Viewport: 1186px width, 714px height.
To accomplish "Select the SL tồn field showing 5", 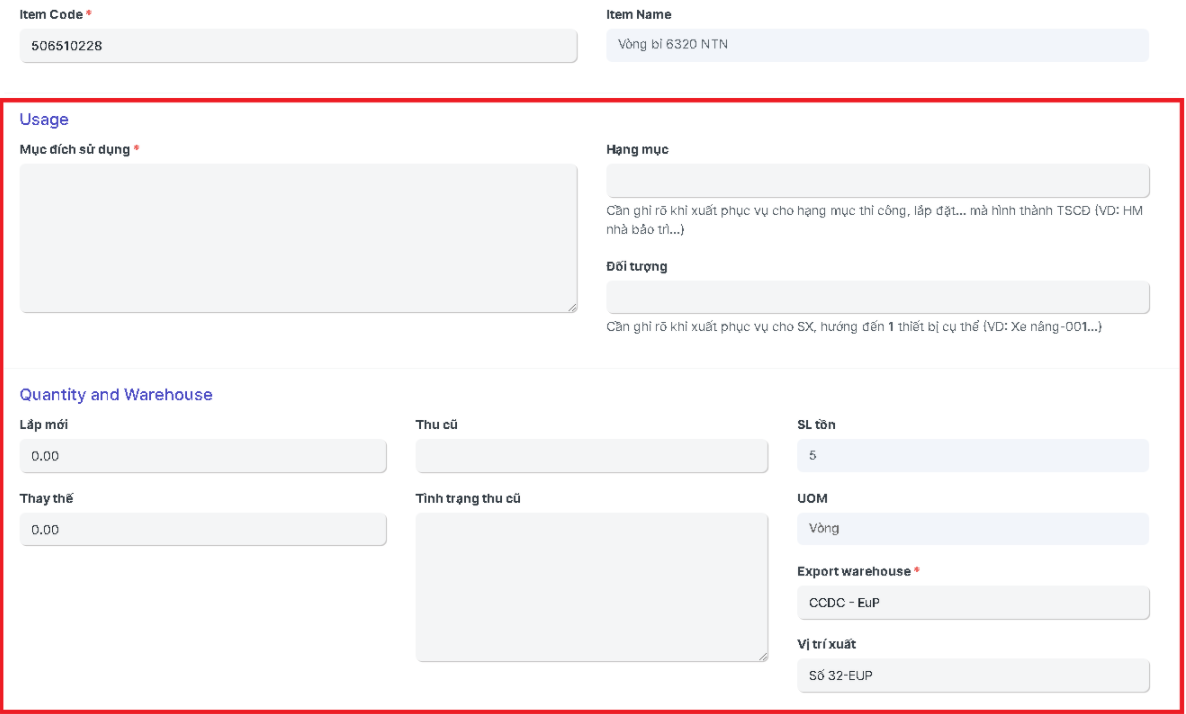I will pyautogui.click(x=972, y=456).
